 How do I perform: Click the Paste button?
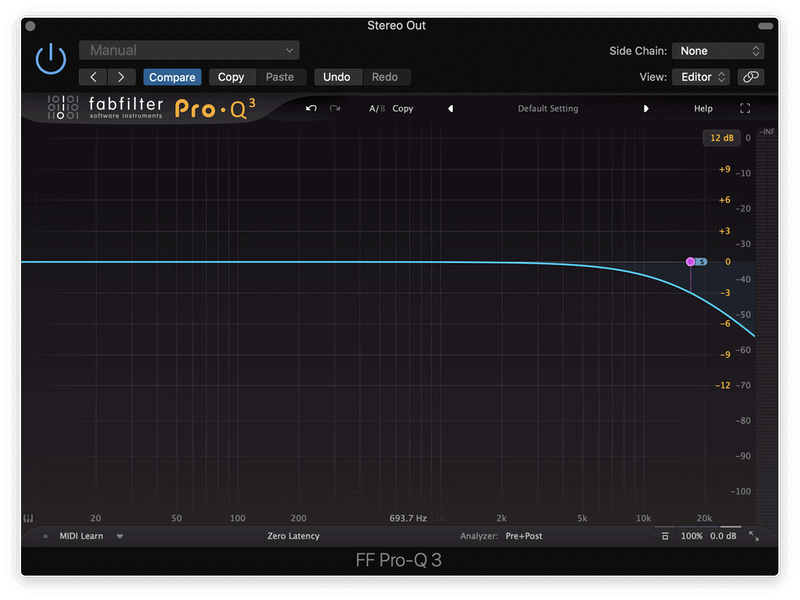[x=280, y=77]
